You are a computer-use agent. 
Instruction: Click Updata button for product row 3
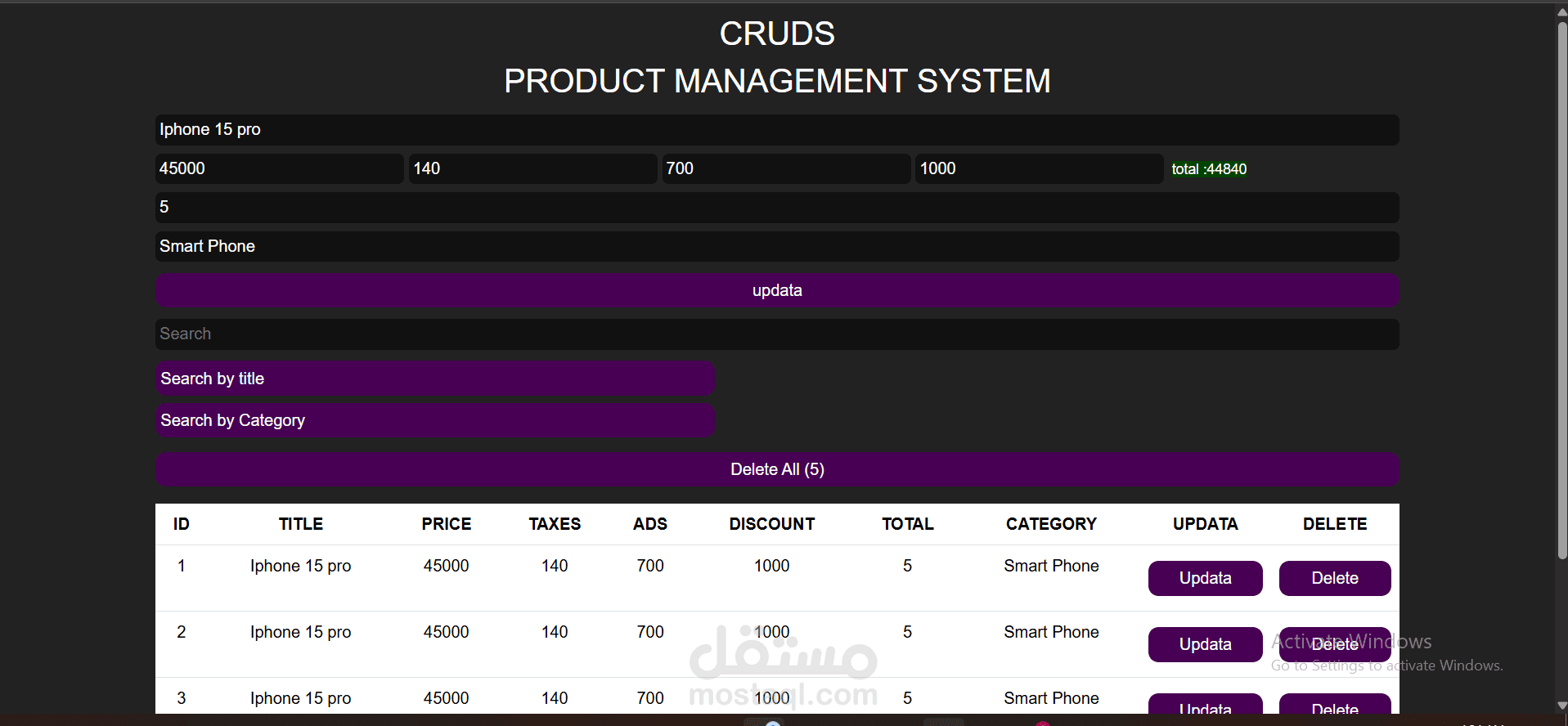[x=1205, y=704]
